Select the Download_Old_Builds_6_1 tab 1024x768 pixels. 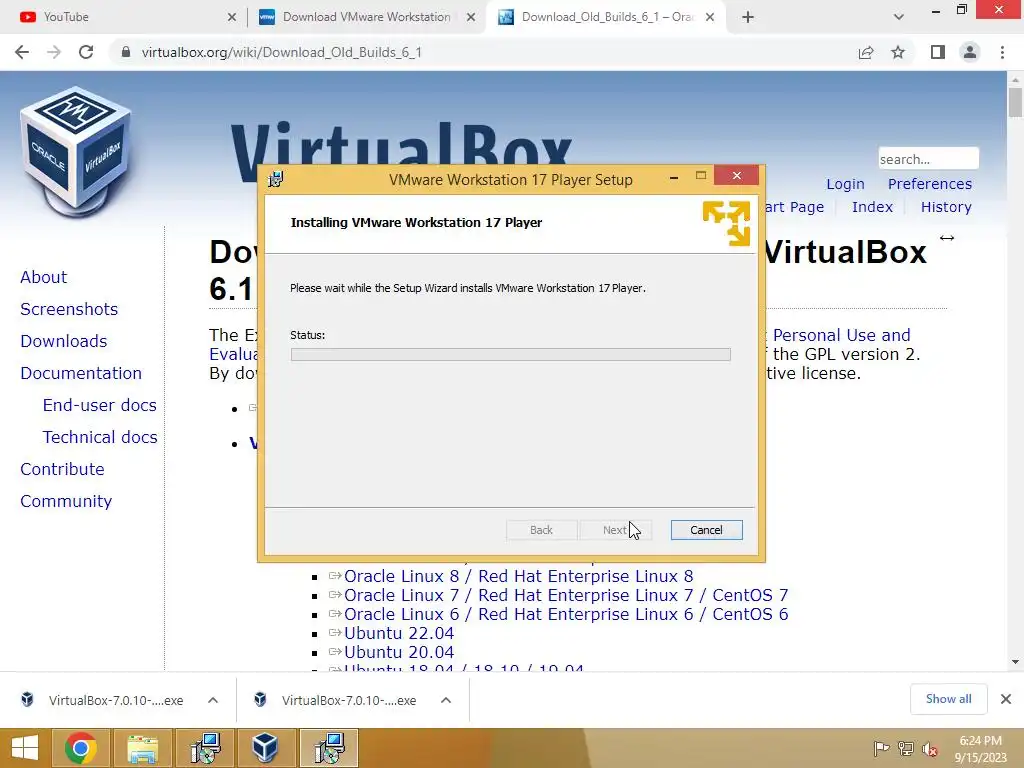point(605,17)
